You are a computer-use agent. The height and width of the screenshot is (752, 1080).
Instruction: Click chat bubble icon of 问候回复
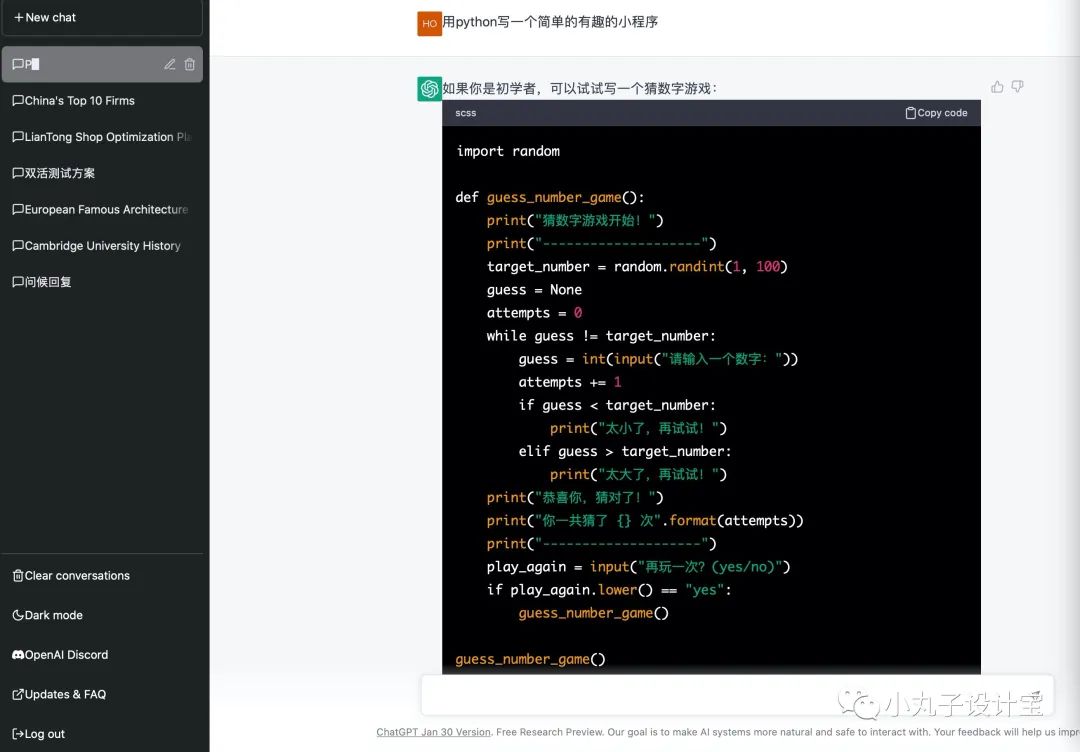[18, 282]
